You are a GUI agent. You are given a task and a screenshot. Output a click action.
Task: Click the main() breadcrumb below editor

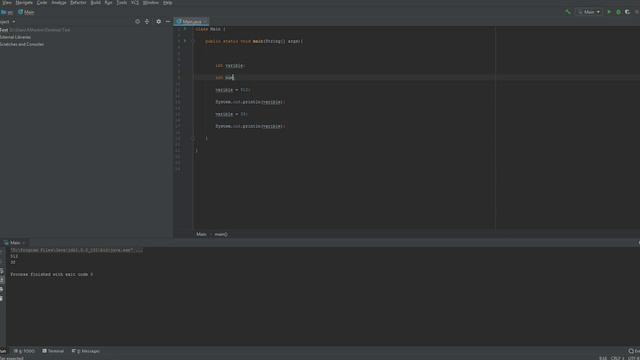[x=221, y=234]
